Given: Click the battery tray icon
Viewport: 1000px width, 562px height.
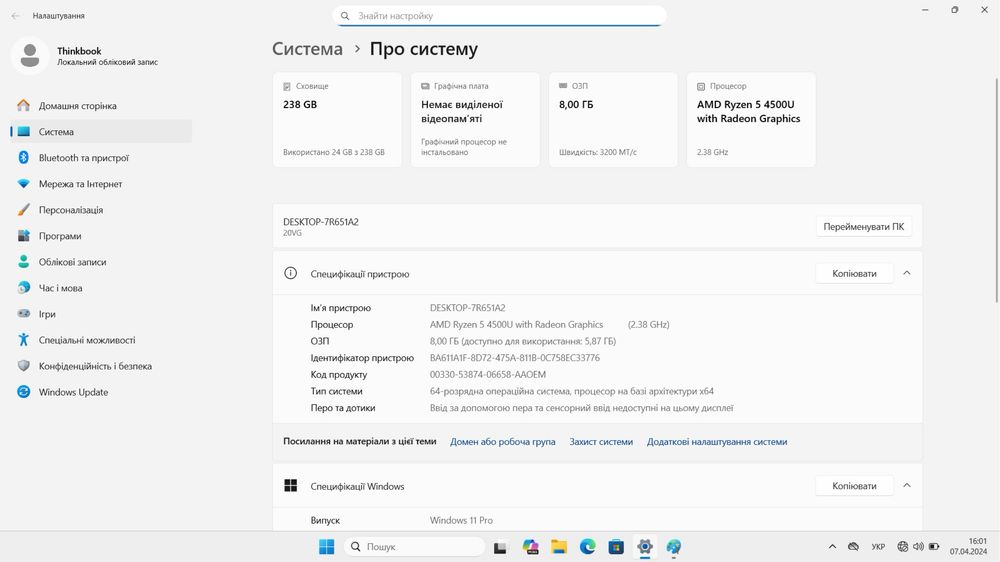Looking at the screenshot, I should click(x=934, y=547).
